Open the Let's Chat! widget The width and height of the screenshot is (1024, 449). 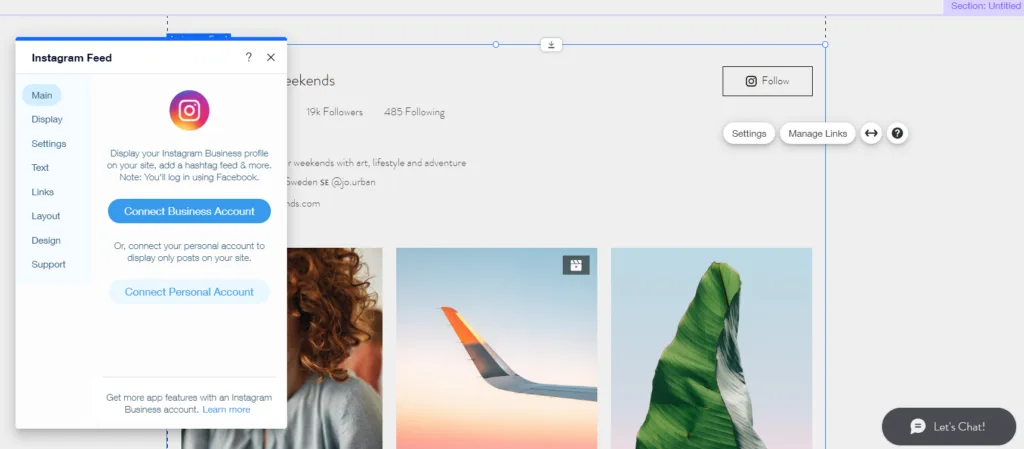(x=948, y=427)
